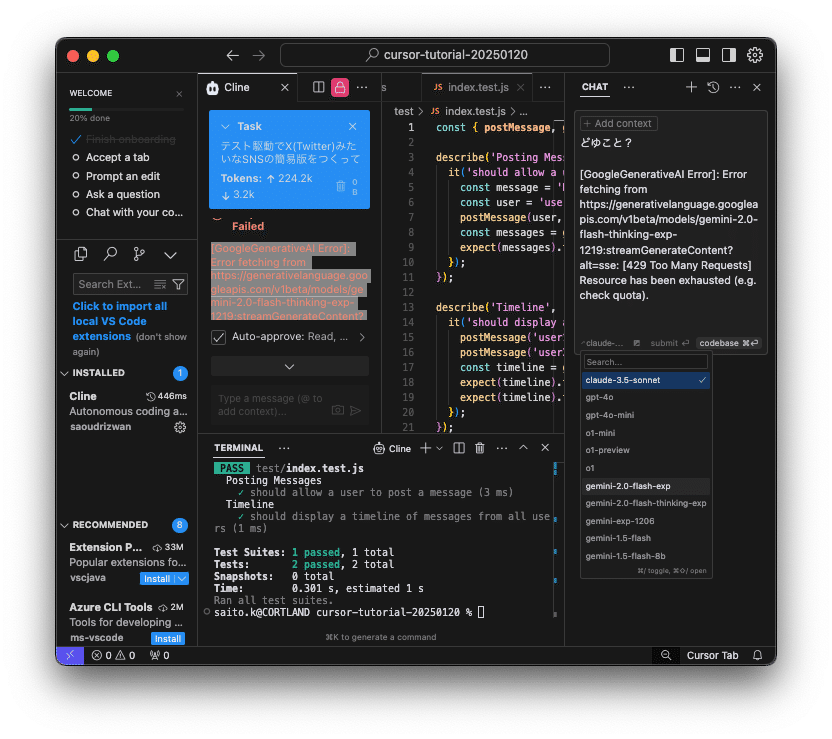The height and width of the screenshot is (739, 832).
Task: Send message with arrow icon in Cline
Action: (x=356, y=410)
